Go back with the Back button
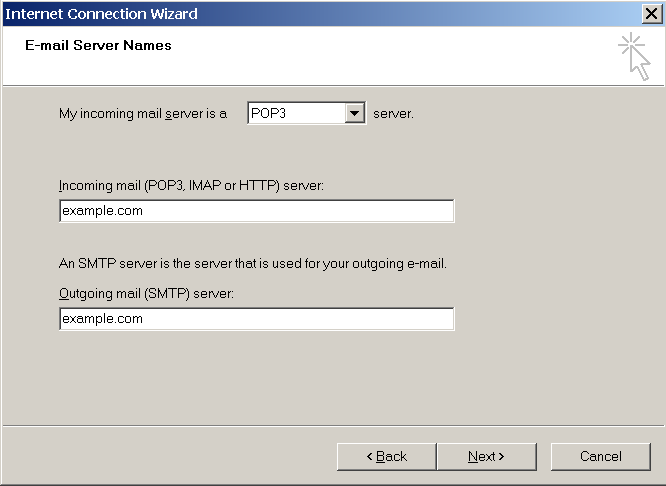The width and height of the screenshot is (666, 486). (386, 456)
